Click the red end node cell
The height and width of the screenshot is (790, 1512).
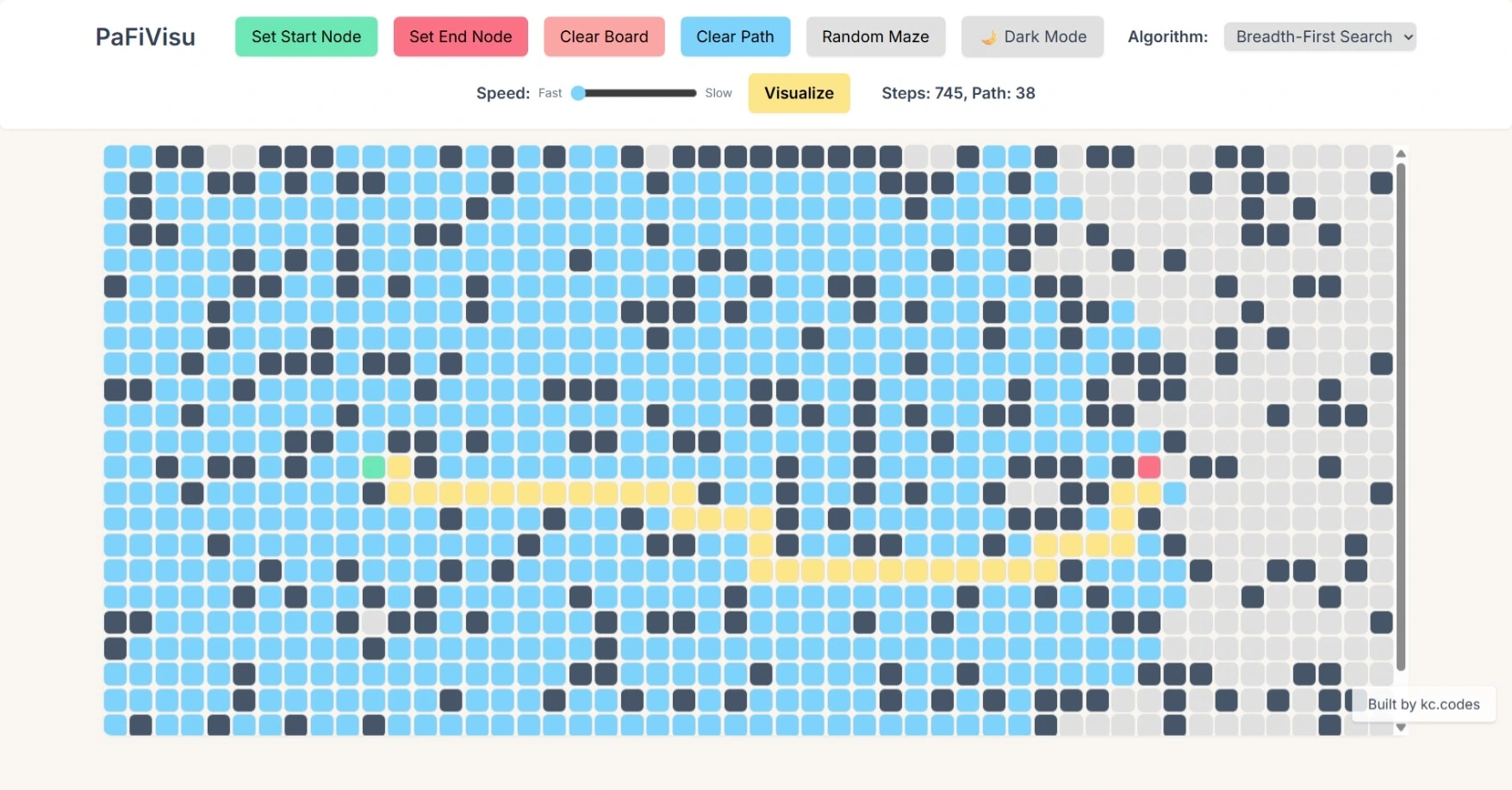pyautogui.click(x=1148, y=467)
